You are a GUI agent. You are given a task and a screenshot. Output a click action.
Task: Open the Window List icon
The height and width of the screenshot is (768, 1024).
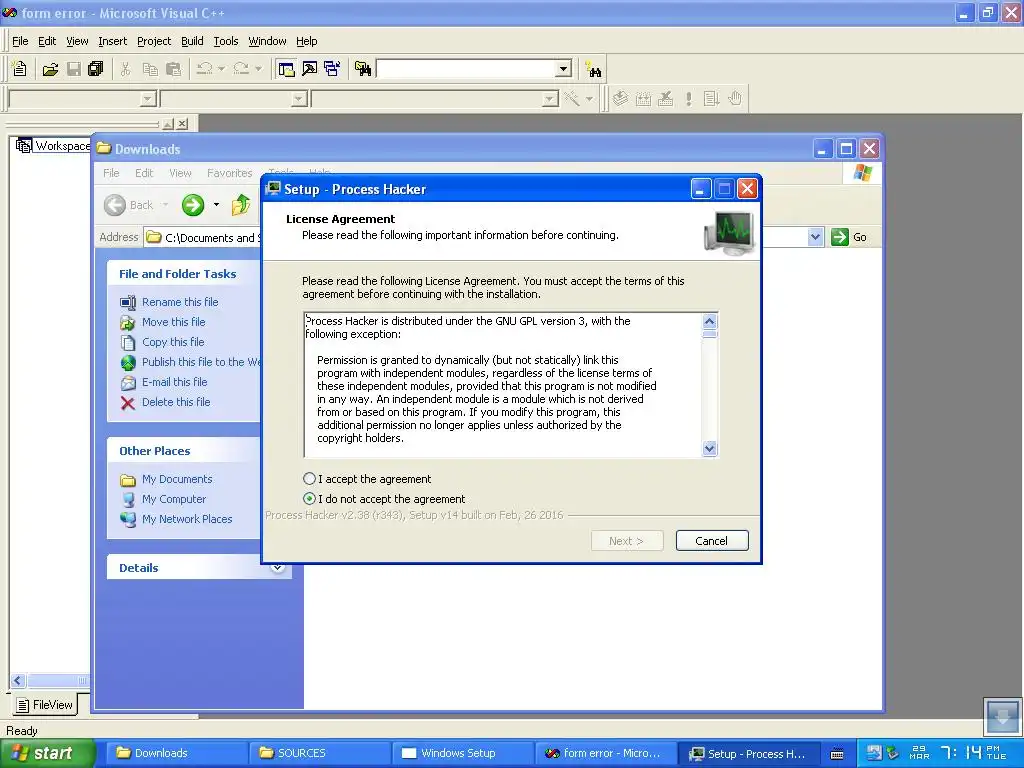[x=332, y=69]
